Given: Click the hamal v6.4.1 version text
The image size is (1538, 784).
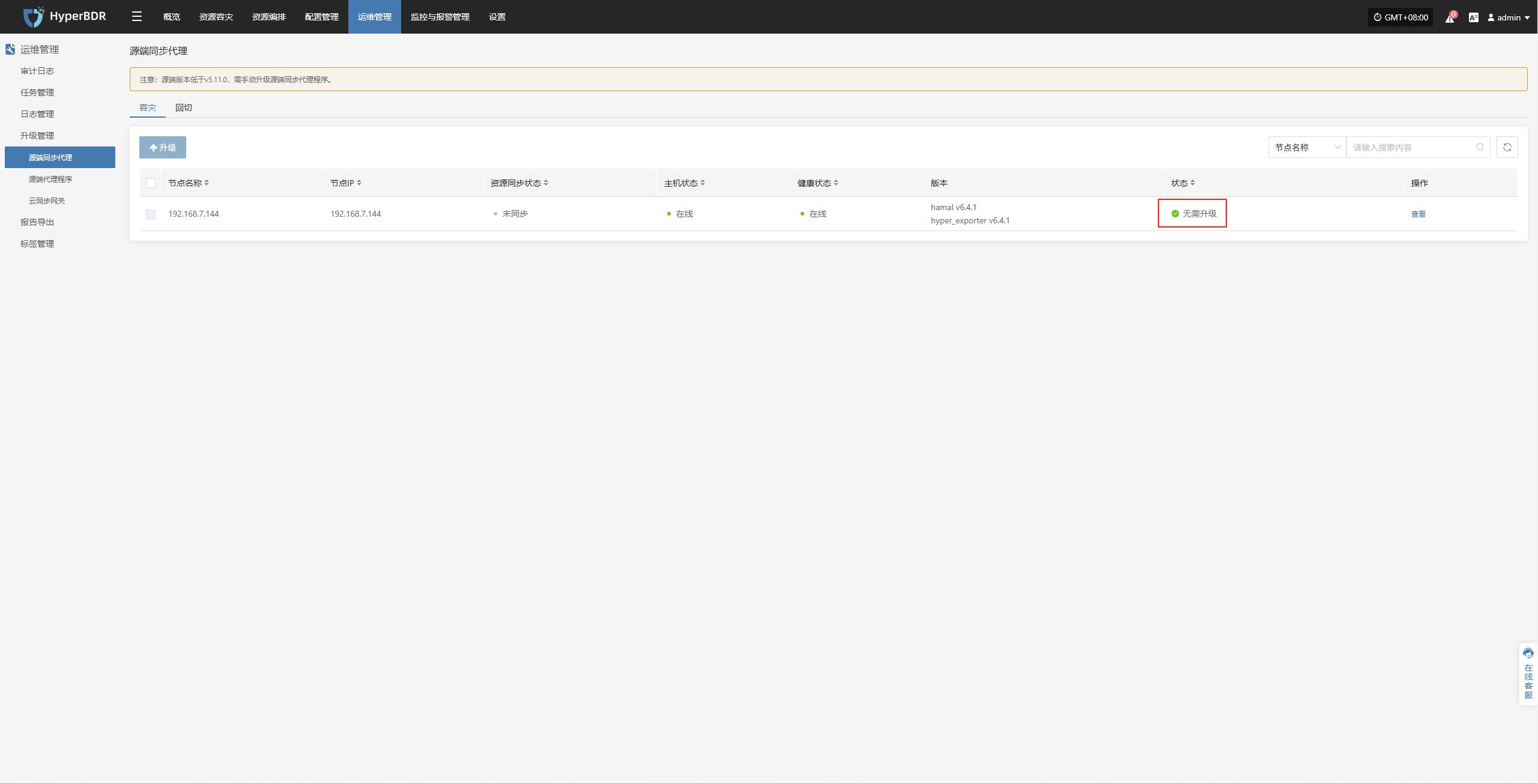Looking at the screenshot, I should 954,207.
